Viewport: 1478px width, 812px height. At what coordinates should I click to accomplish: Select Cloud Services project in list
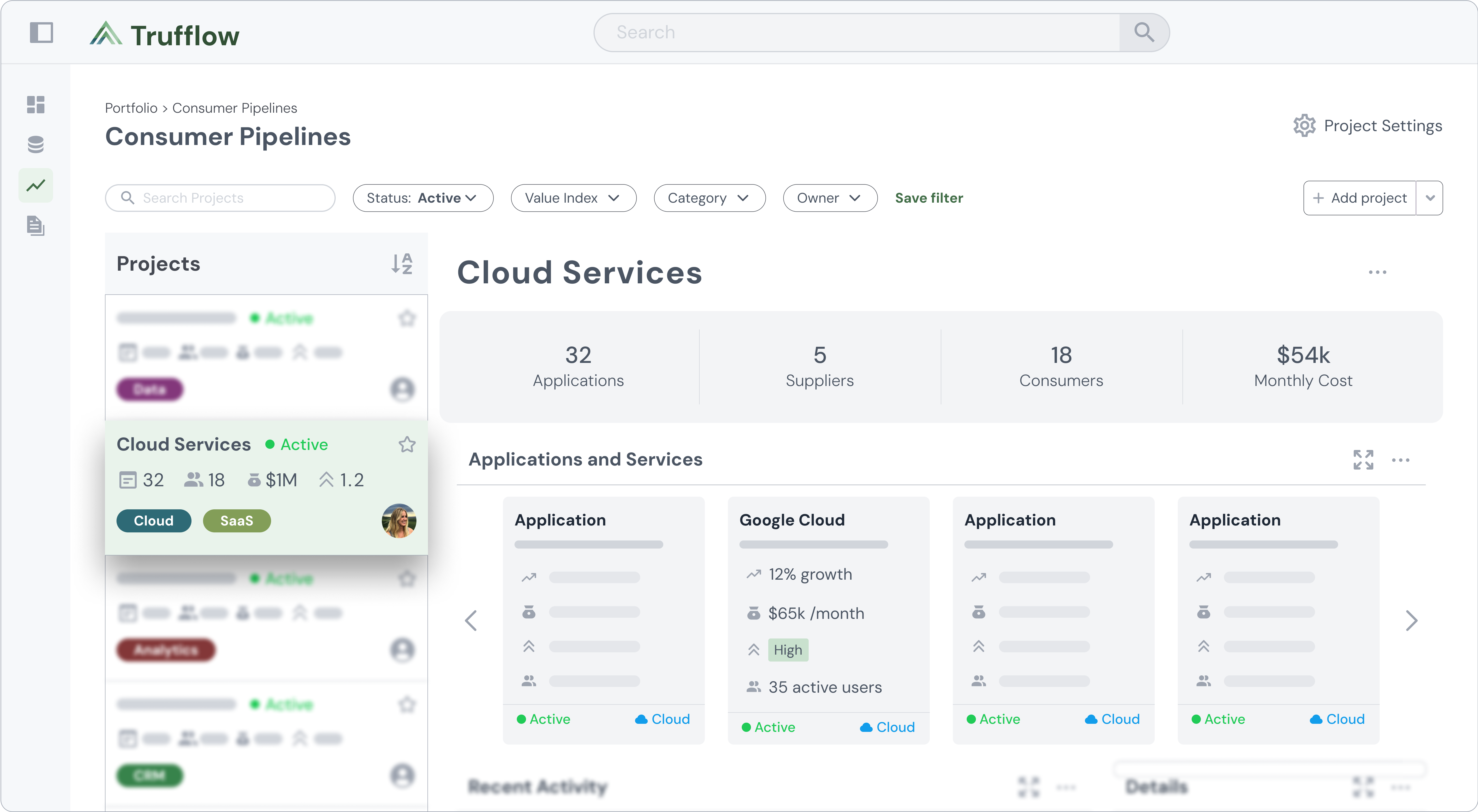pos(266,487)
